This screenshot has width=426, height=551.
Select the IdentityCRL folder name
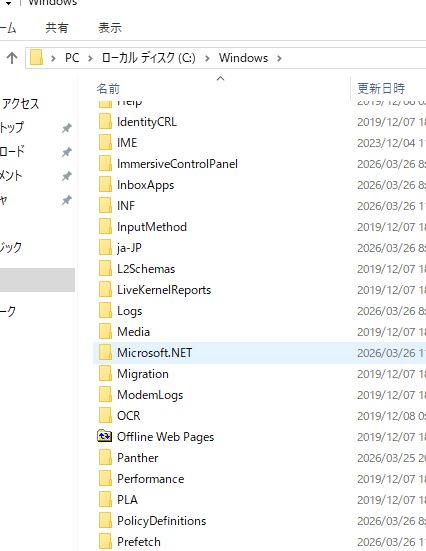(x=147, y=122)
